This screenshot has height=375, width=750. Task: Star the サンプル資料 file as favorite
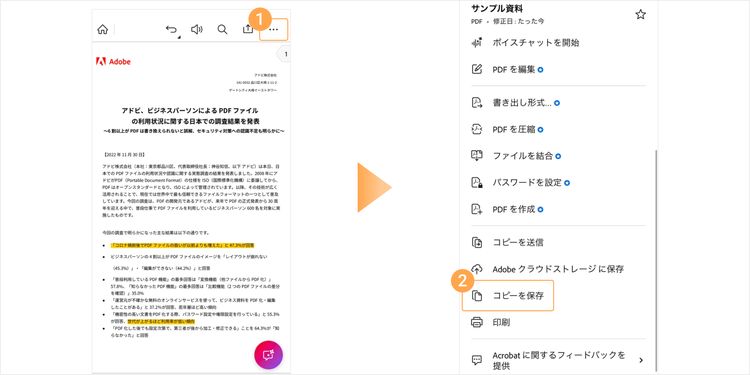(640, 15)
